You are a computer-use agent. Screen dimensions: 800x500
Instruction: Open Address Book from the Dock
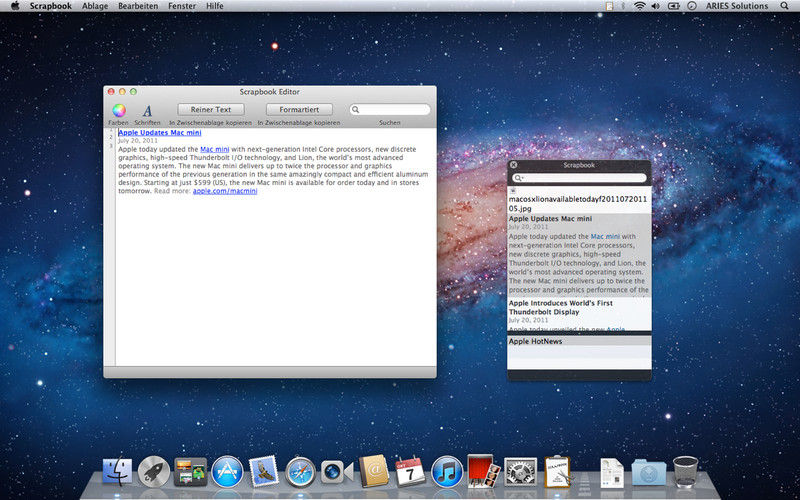click(374, 470)
